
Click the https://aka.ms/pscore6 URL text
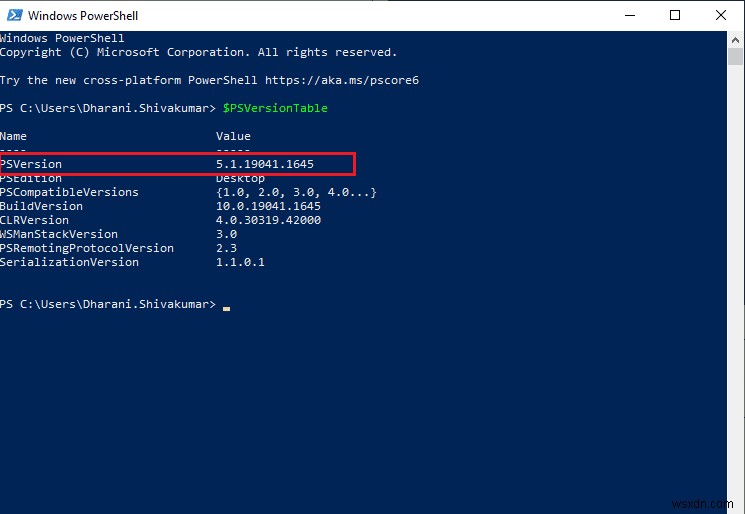click(342, 80)
